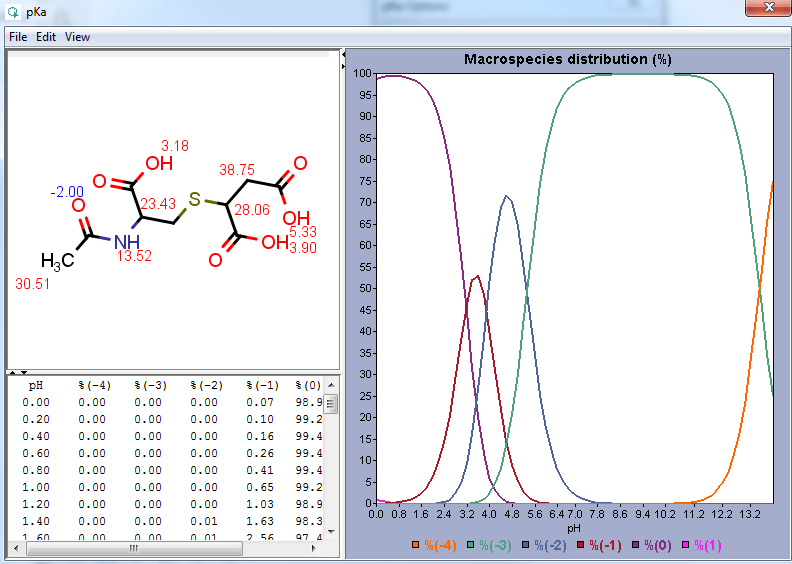
Task: Click the 0.07 value in %(-1) column
Action: pos(260,402)
